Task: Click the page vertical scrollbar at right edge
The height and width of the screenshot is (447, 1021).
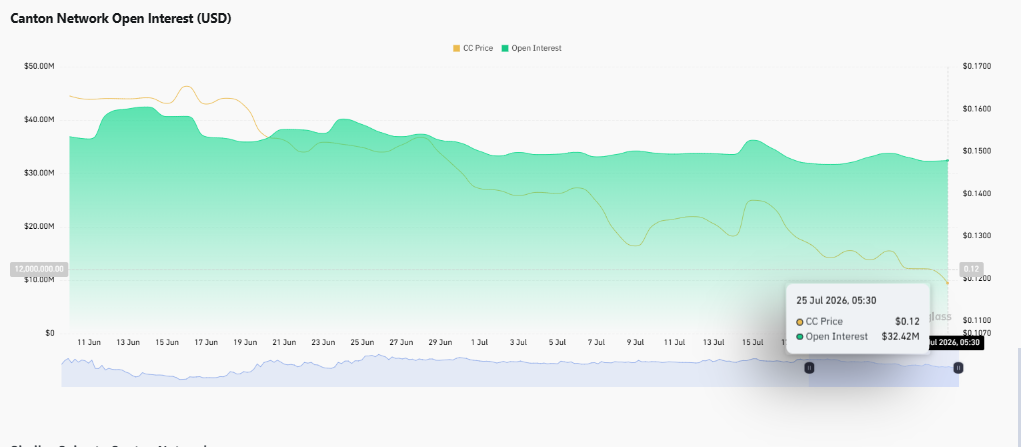Action: point(1019,397)
